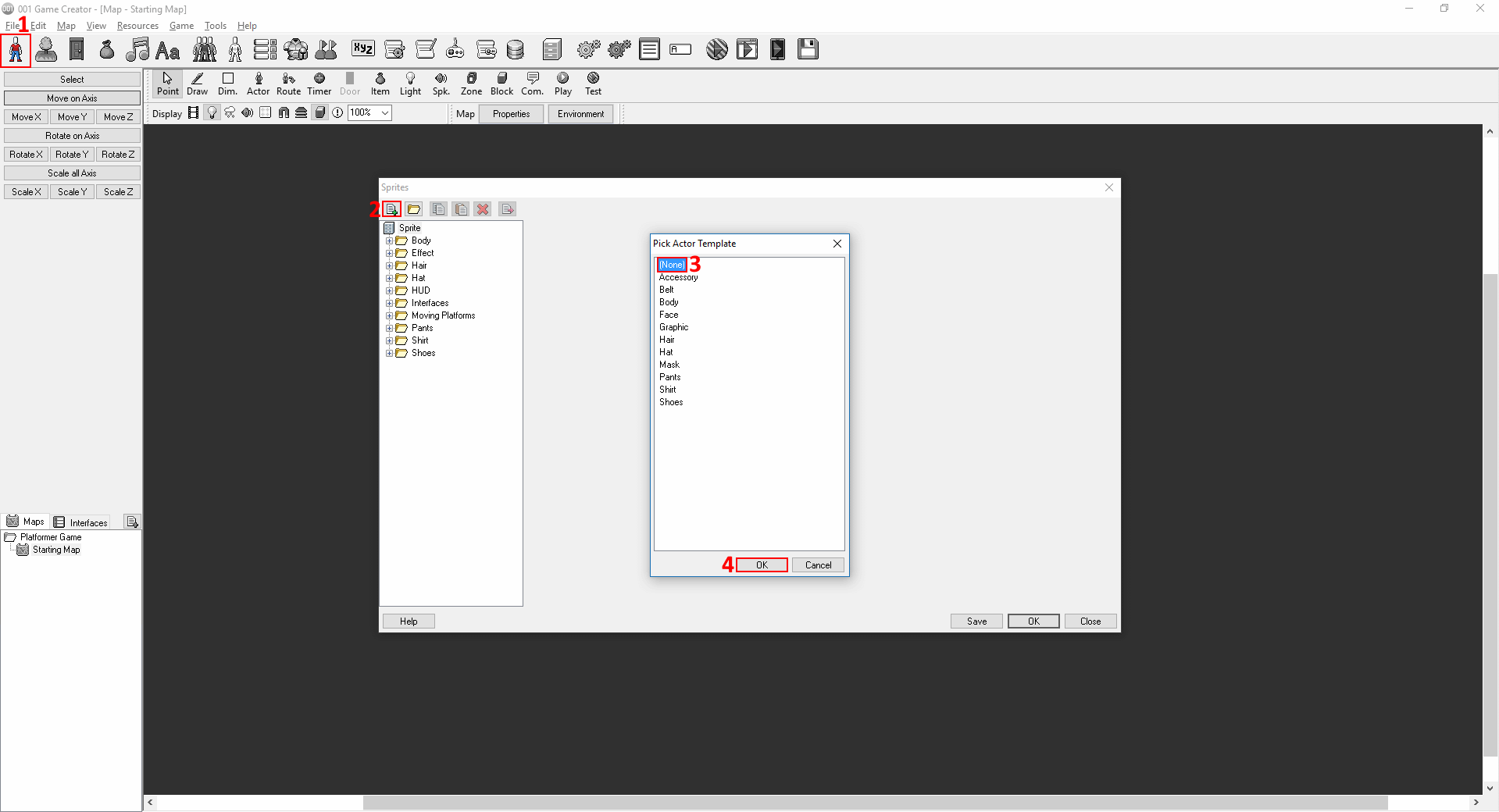Toggle the clock-face display option

pos(337,113)
